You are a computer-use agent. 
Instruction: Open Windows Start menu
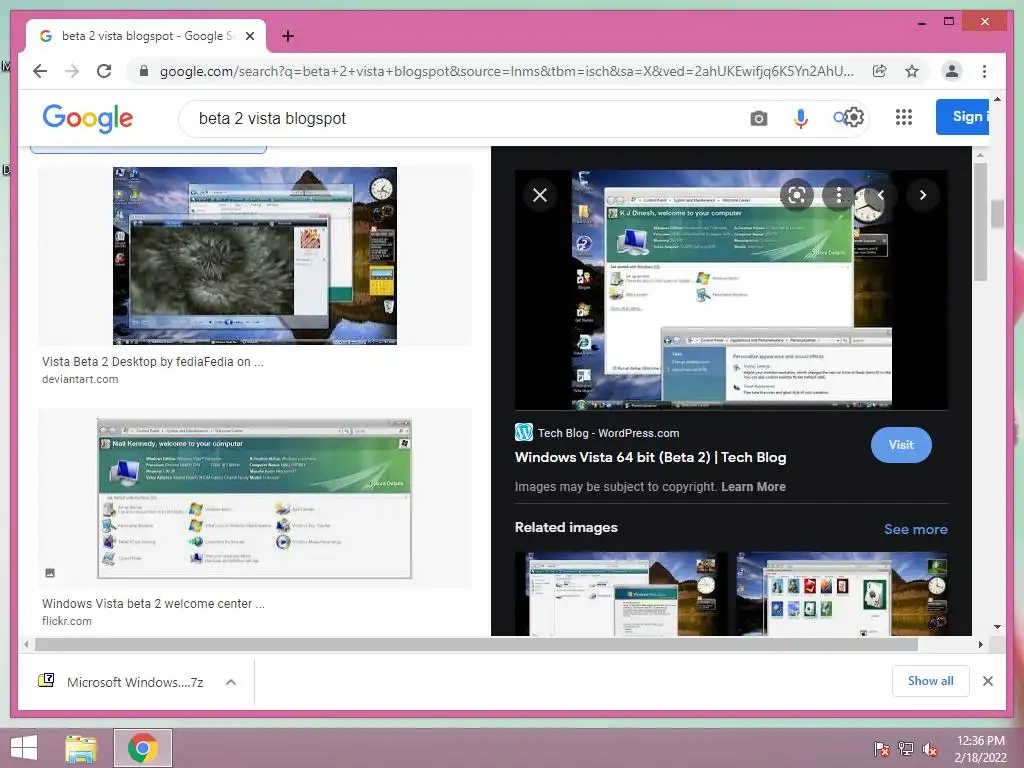(24, 748)
